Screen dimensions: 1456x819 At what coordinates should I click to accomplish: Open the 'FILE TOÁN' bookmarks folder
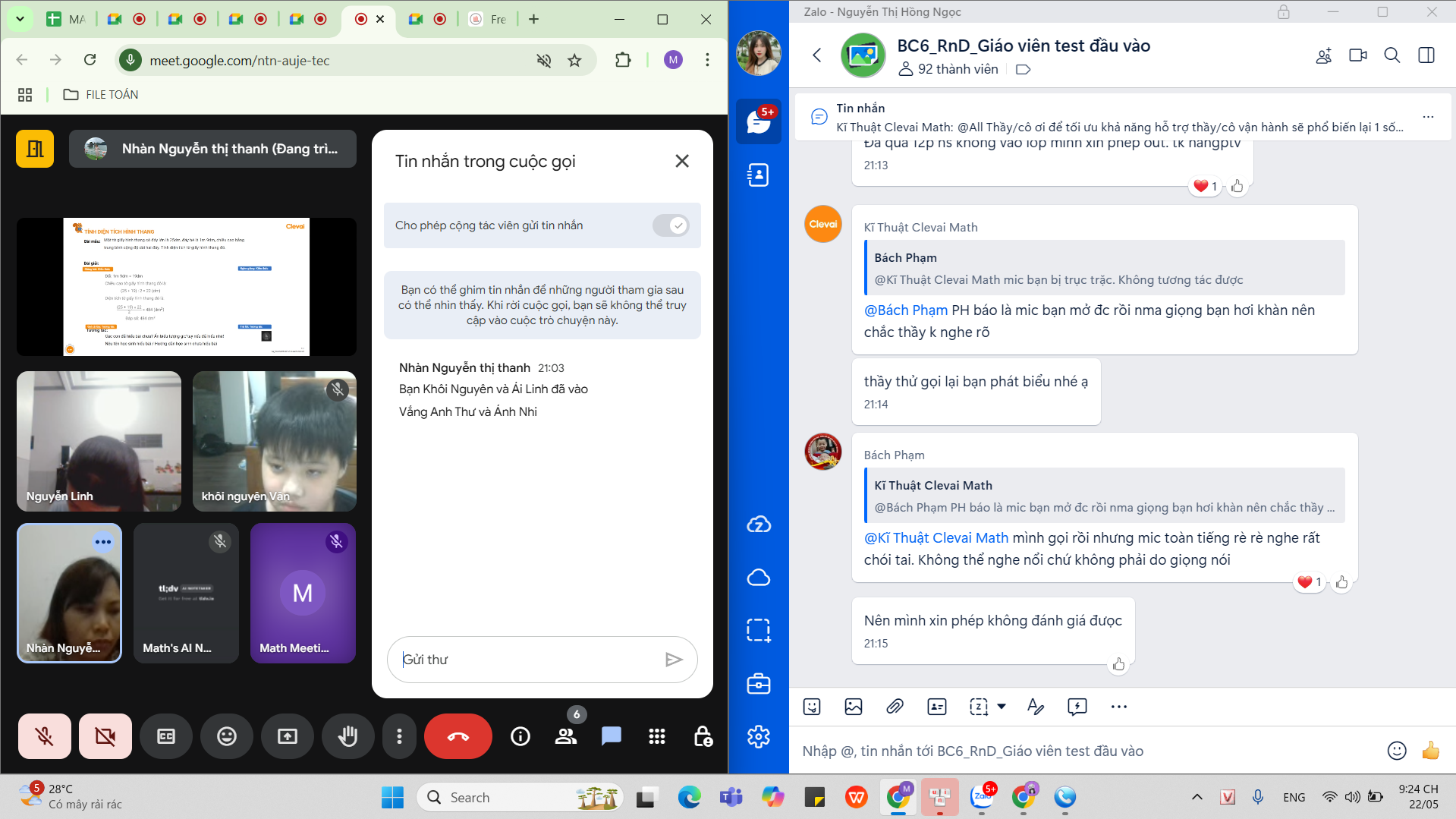(101, 95)
